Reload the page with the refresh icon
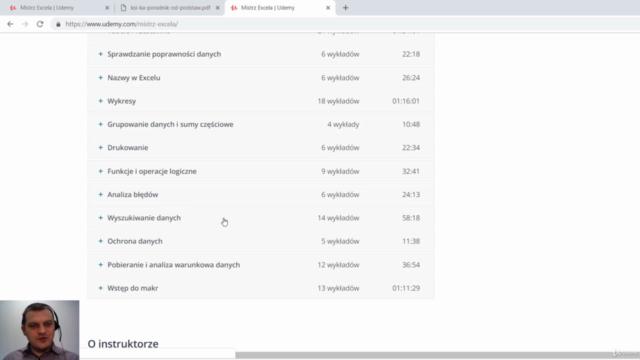 [x=40, y=24]
